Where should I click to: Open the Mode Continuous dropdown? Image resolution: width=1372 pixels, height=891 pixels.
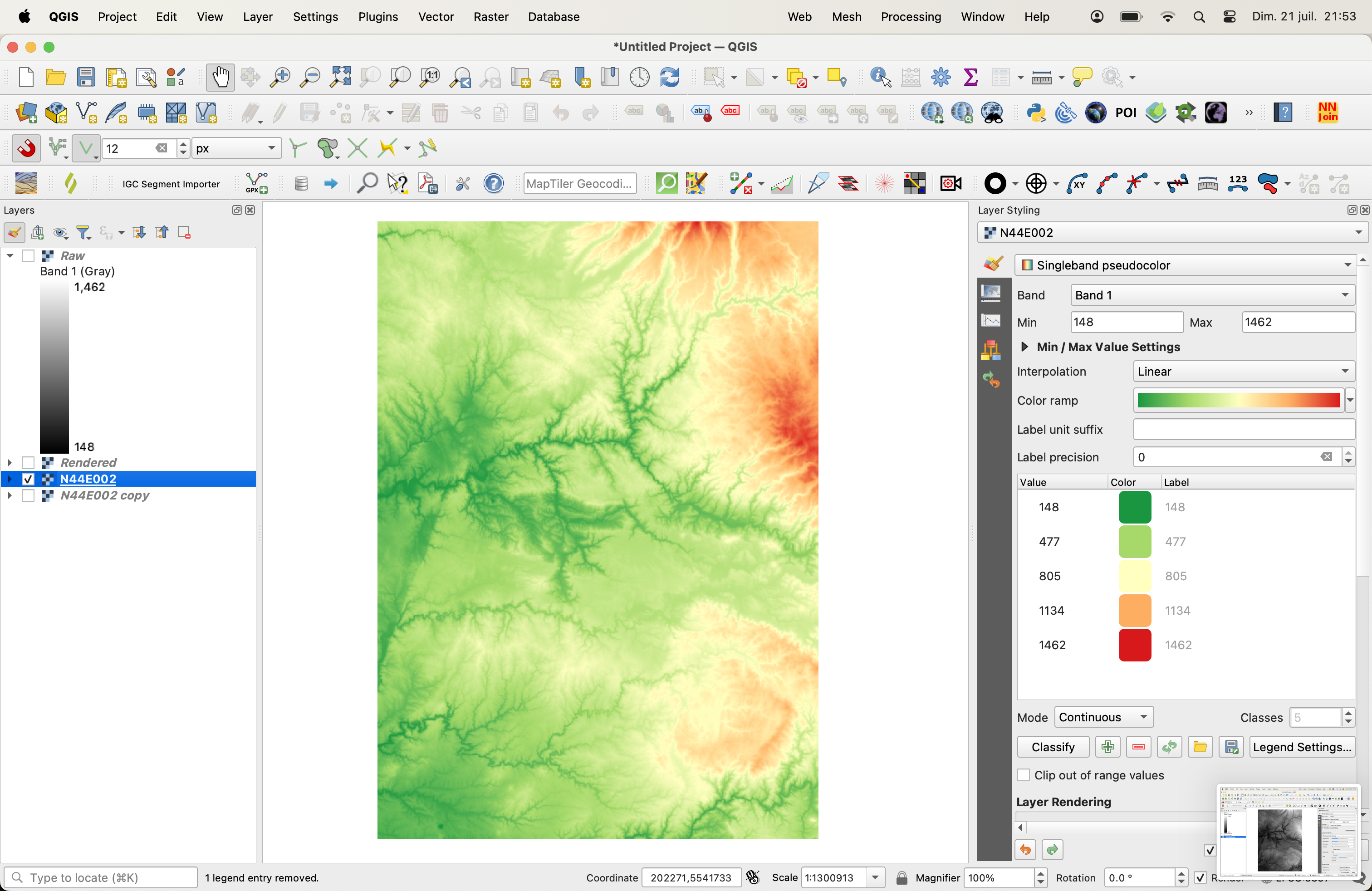pos(1104,717)
